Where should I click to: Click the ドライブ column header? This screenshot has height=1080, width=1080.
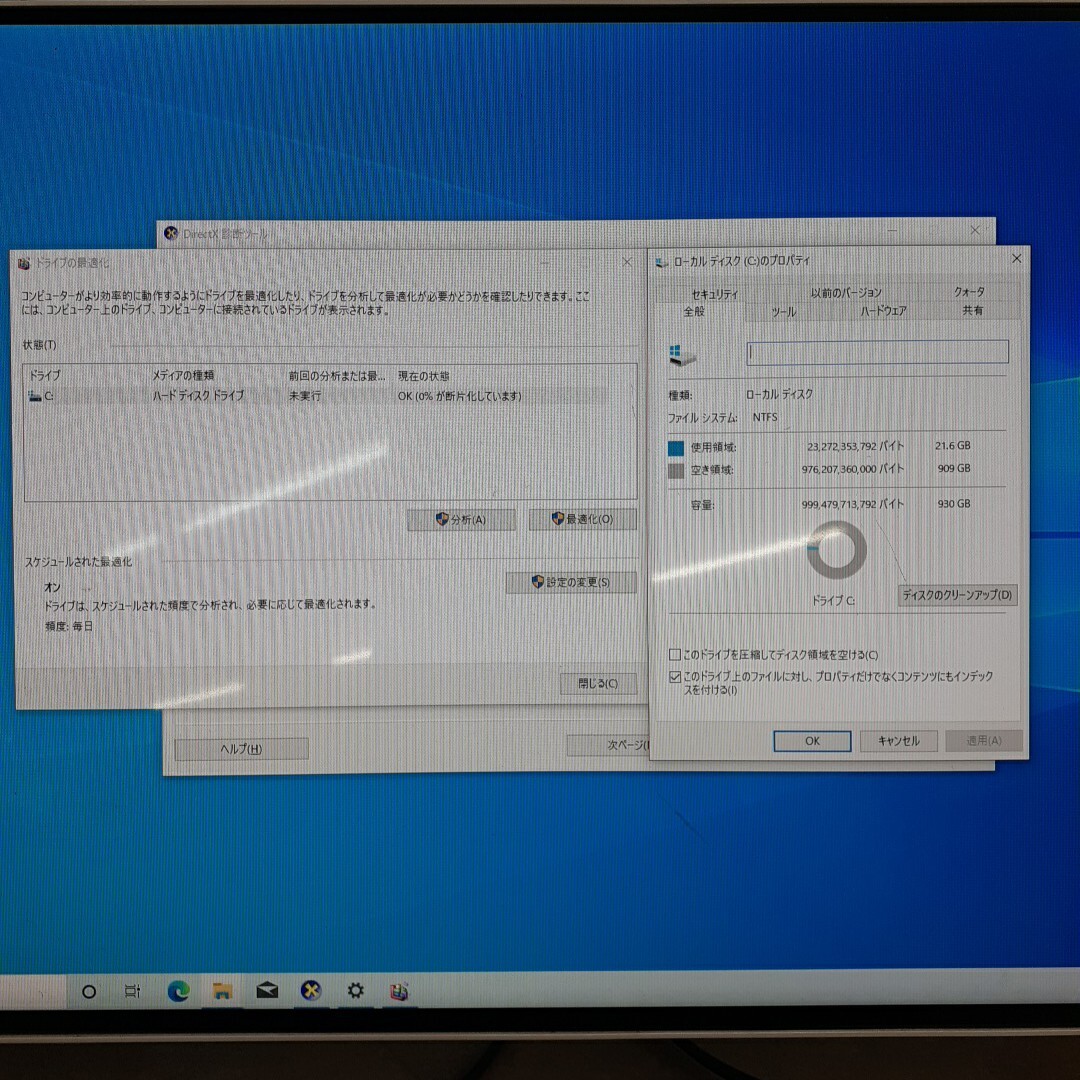[x=45, y=375]
